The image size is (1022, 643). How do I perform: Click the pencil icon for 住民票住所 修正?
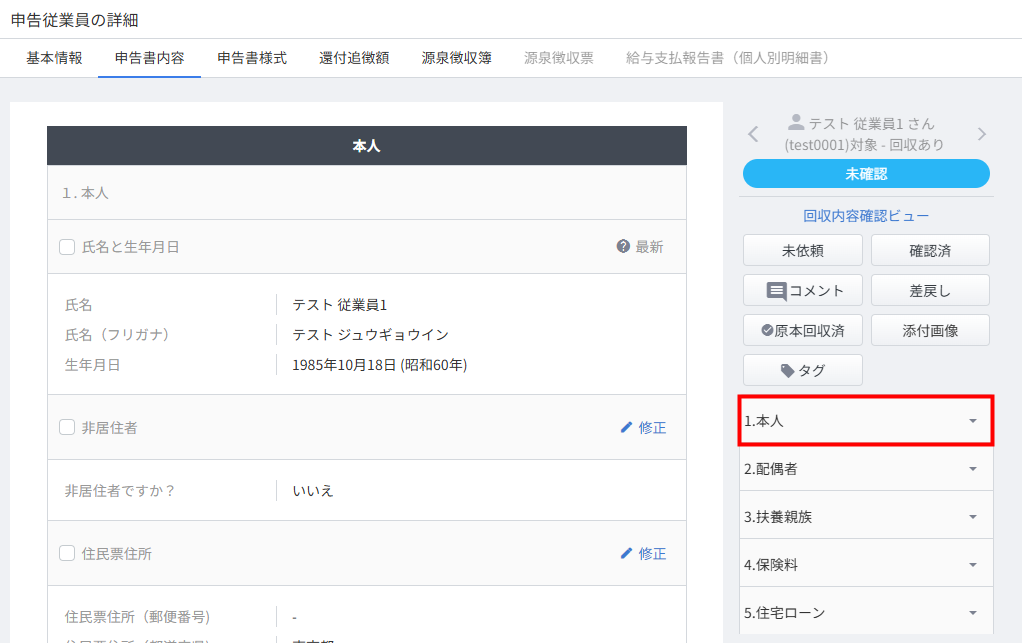(627, 553)
